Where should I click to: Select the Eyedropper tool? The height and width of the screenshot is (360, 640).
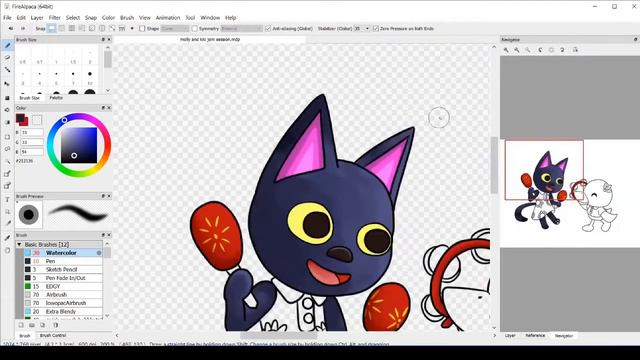click(7, 238)
